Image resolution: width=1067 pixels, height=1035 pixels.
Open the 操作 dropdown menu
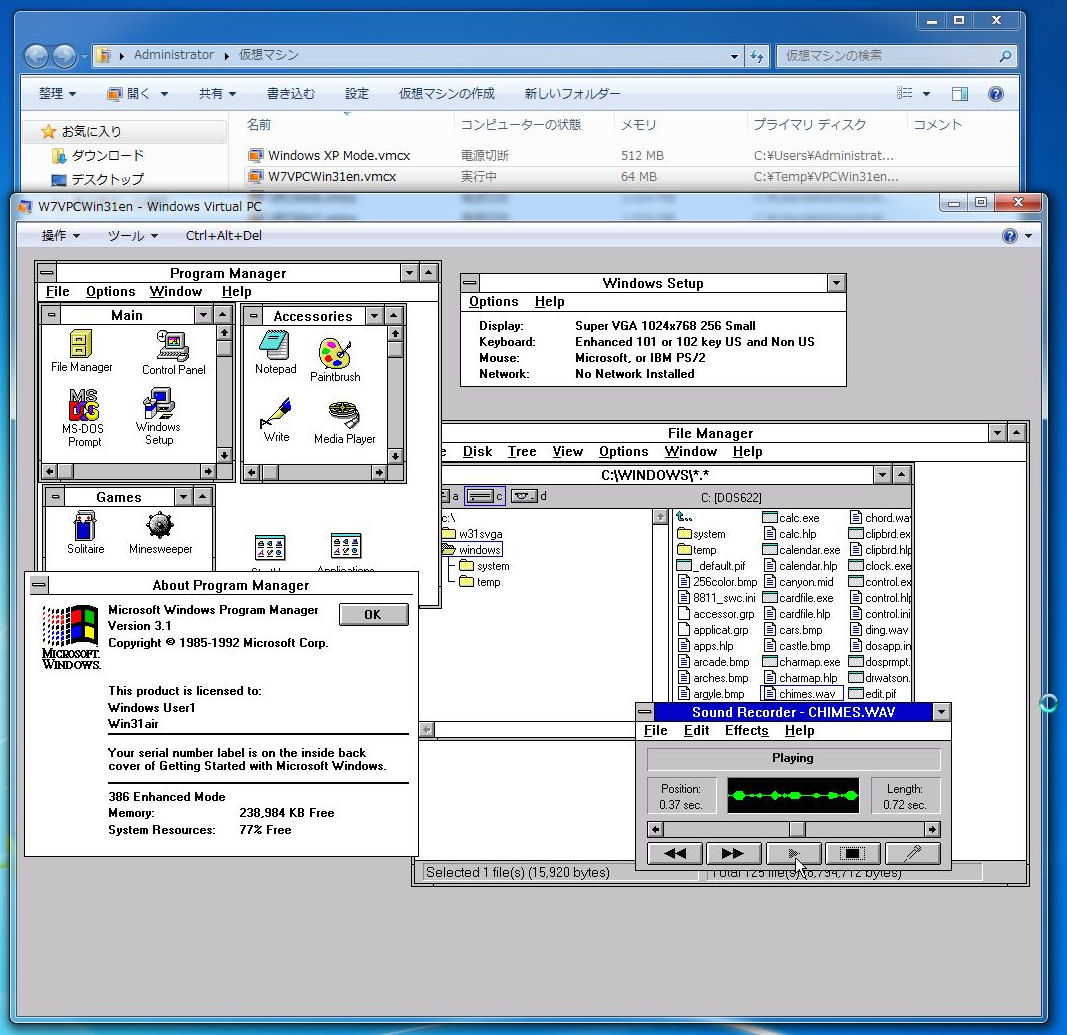click(61, 236)
